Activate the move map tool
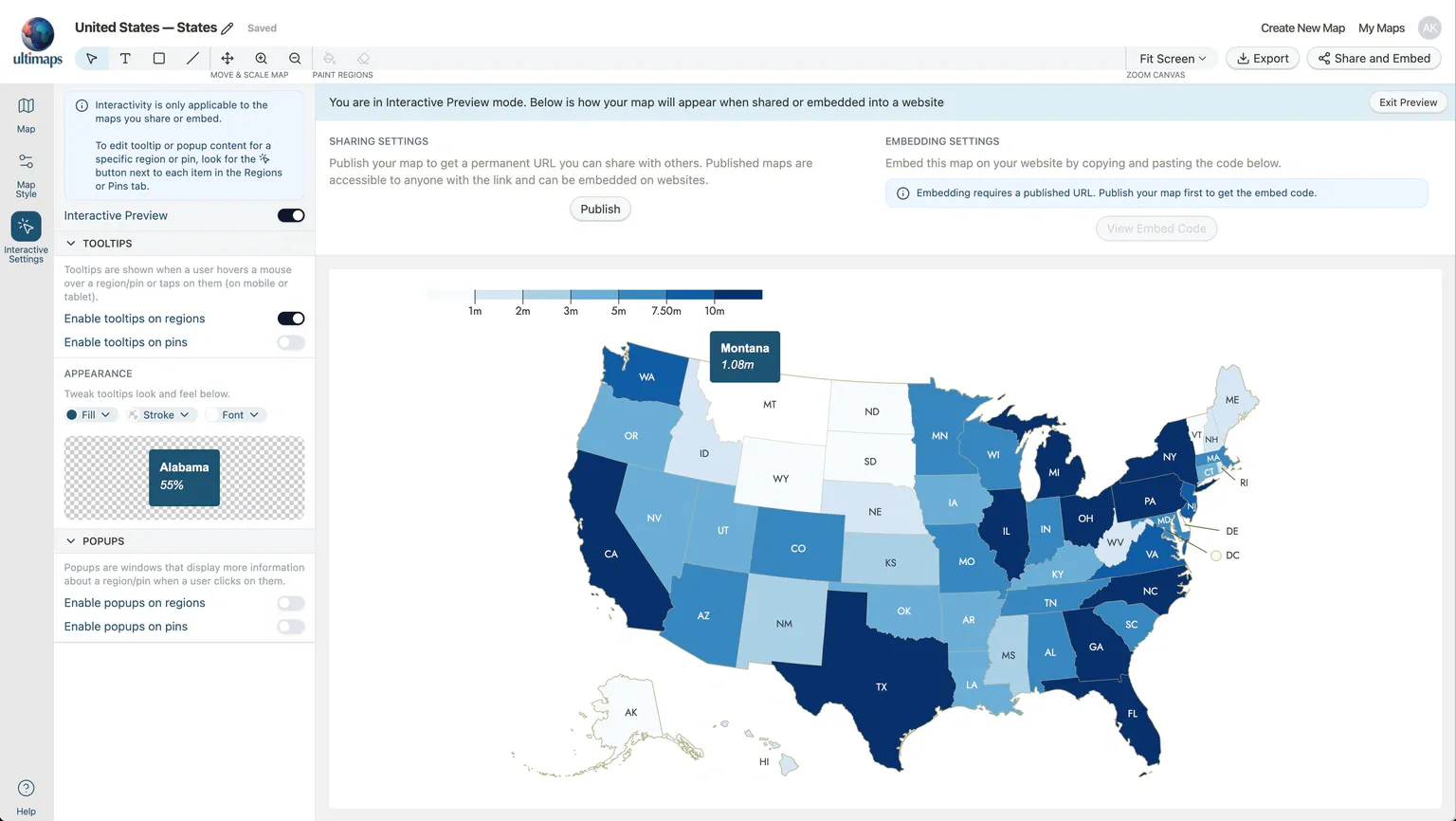Image resolution: width=1456 pixels, height=821 pixels. click(x=227, y=59)
